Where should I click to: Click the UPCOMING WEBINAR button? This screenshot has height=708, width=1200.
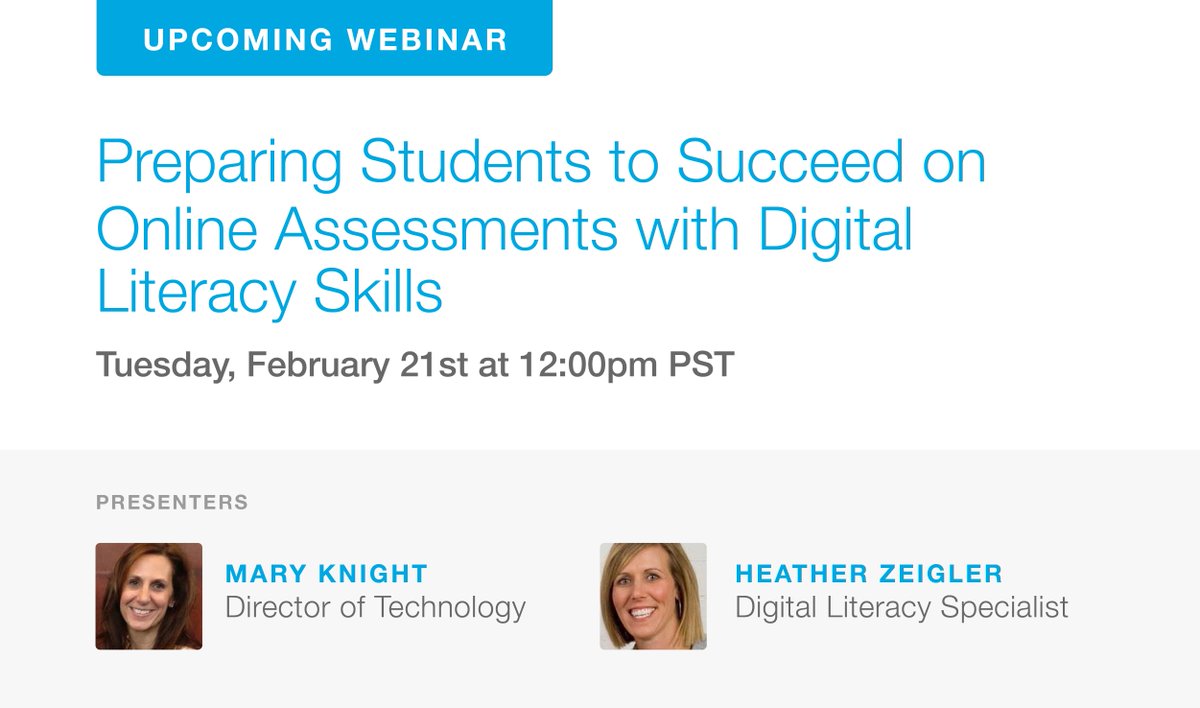tap(324, 38)
